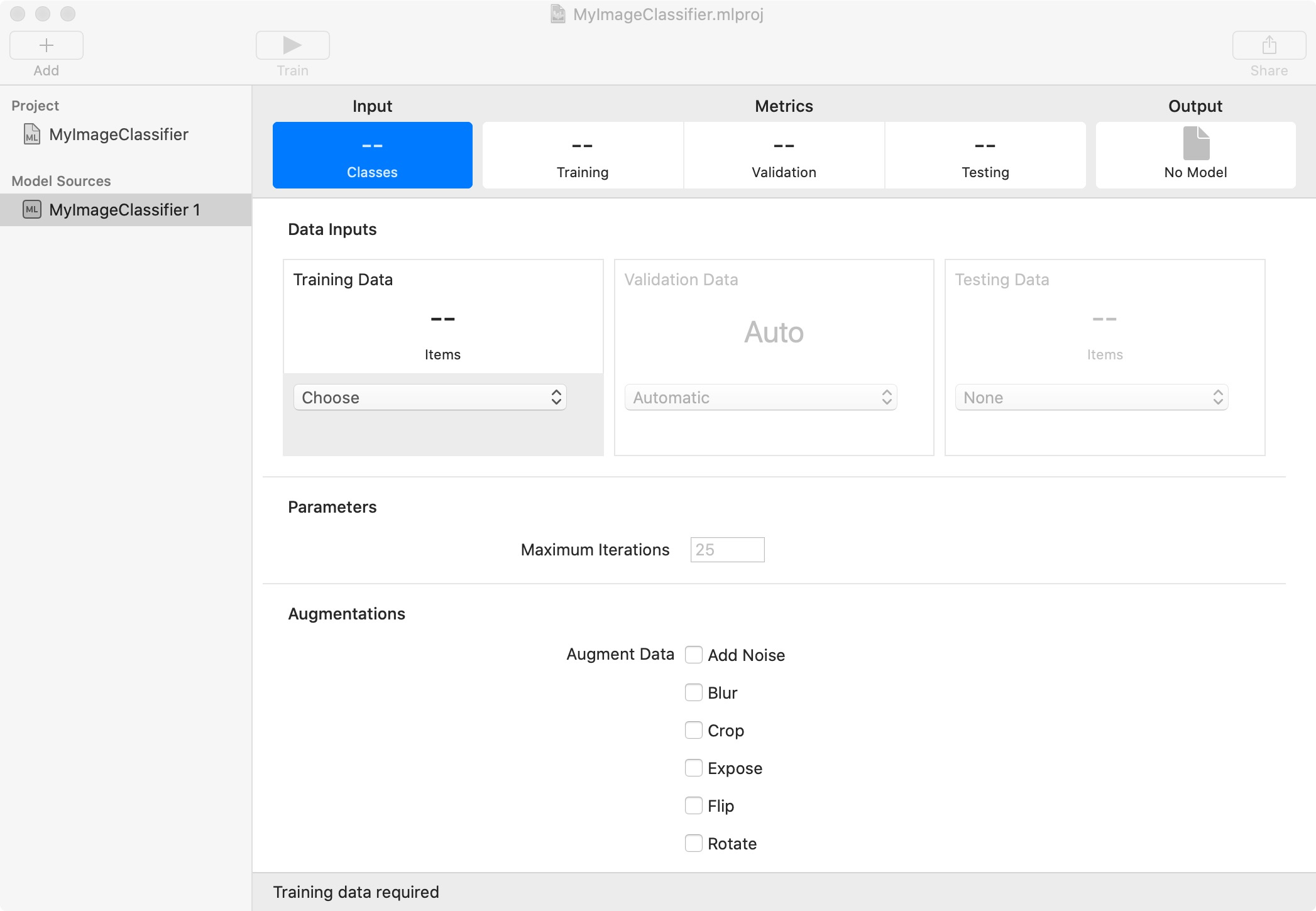Viewport: 1316px width, 911px height.
Task: Switch to the Validation metrics tab
Action: point(784,156)
